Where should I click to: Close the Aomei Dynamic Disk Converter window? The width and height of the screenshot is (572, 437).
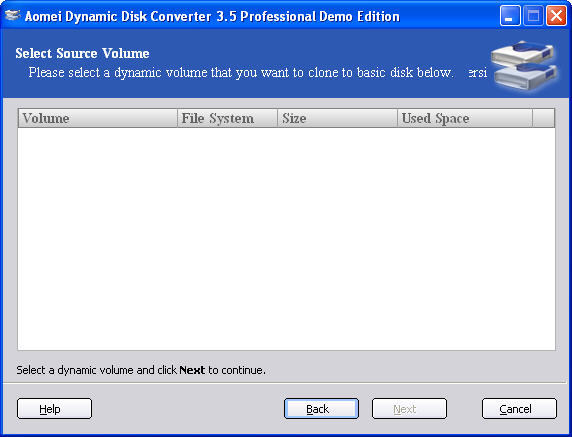click(556, 16)
